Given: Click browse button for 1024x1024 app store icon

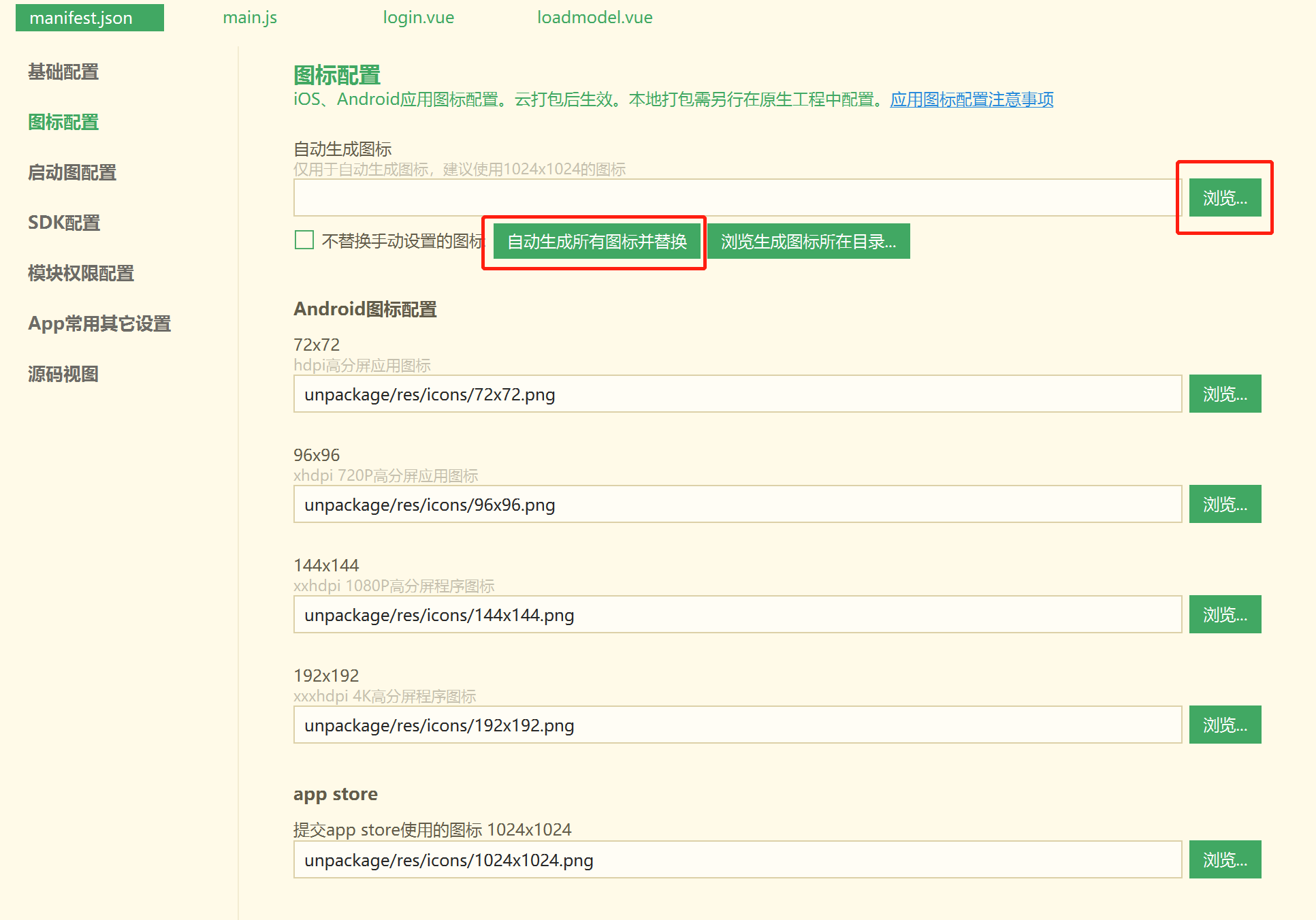Looking at the screenshot, I should point(1224,860).
